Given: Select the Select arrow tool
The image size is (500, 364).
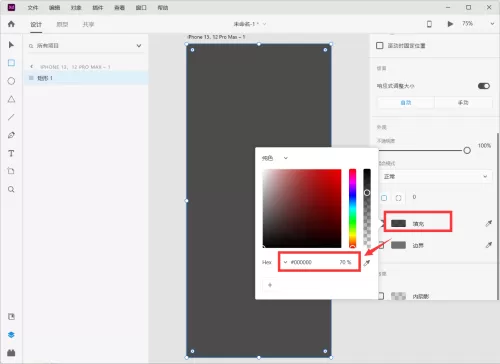Looking at the screenshot, I should 11,45.
